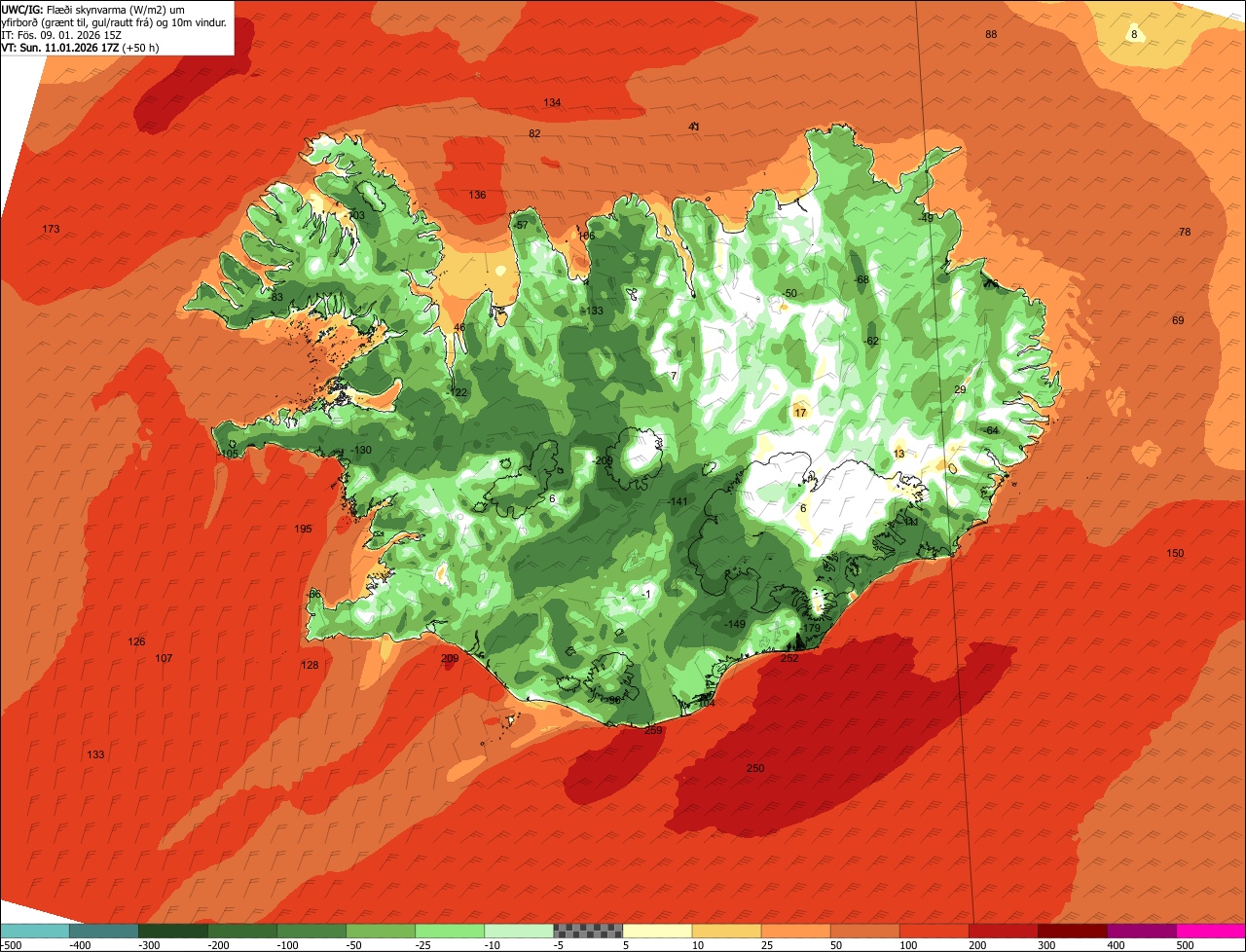Viewport: 1246px width, 952px height.
Task: Click the '128' value on the map
Action: [310, 665]
